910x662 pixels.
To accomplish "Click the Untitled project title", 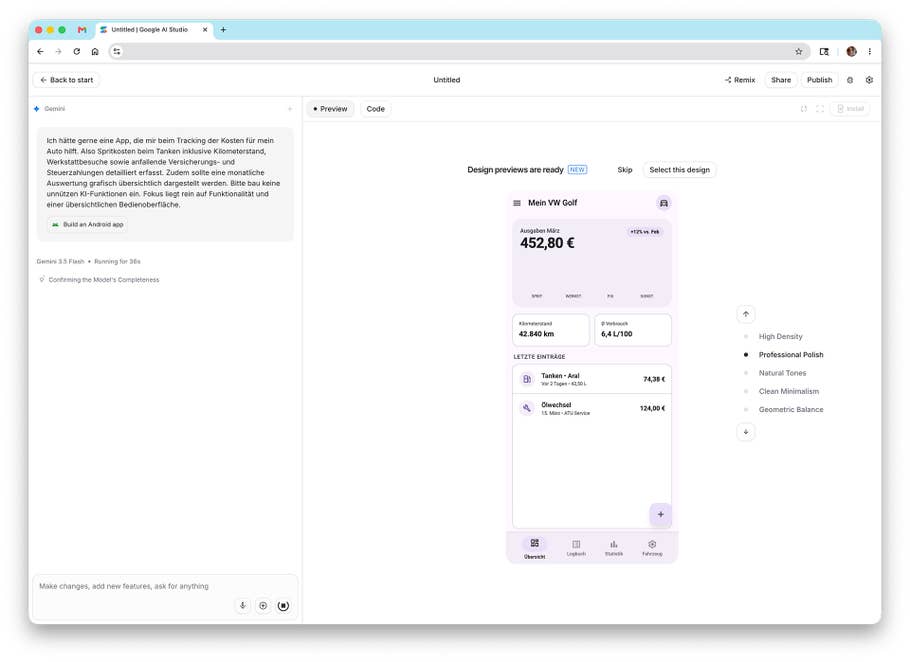I will (x=446, y=80).
